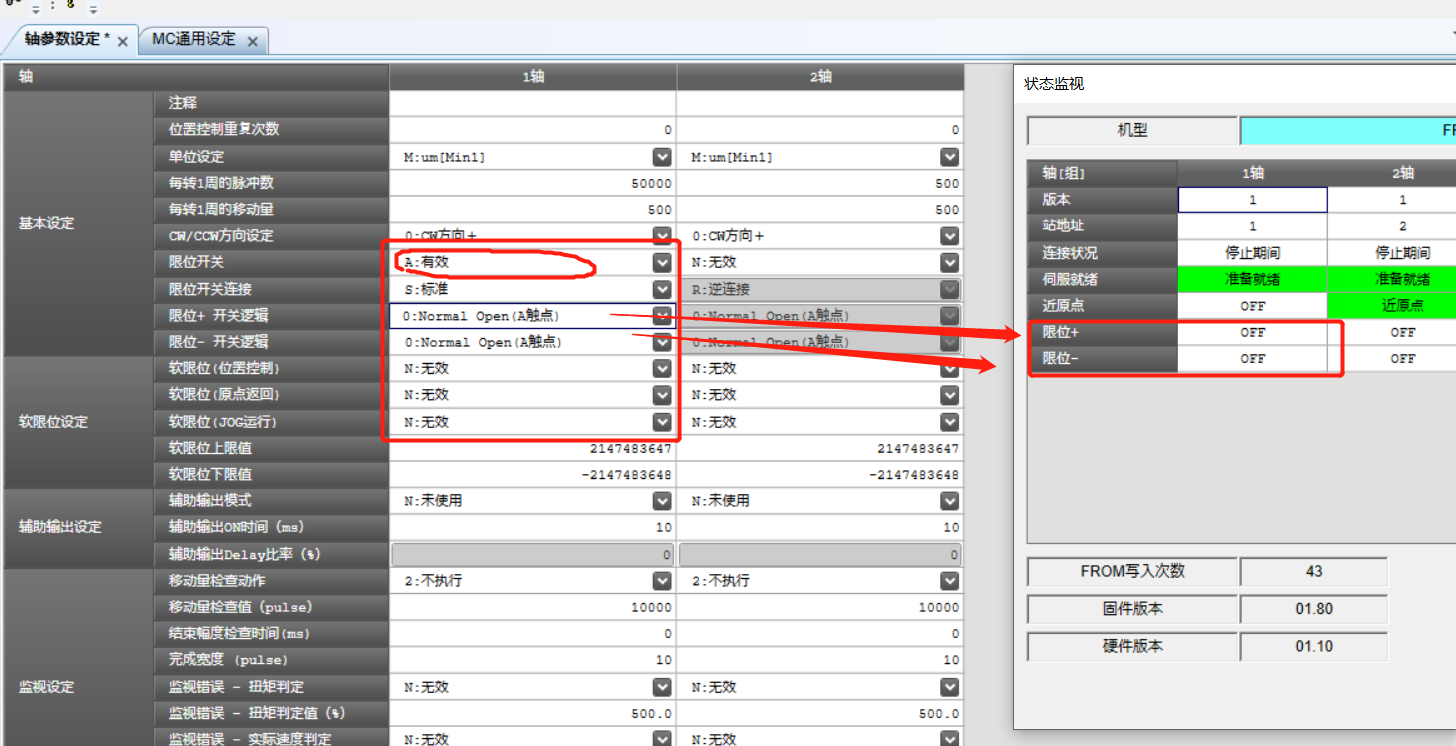This screenshot has height=746, width=1456.
Task: Open axis 1 辅助输出模式 dropdown
Action: coord(661,500)
